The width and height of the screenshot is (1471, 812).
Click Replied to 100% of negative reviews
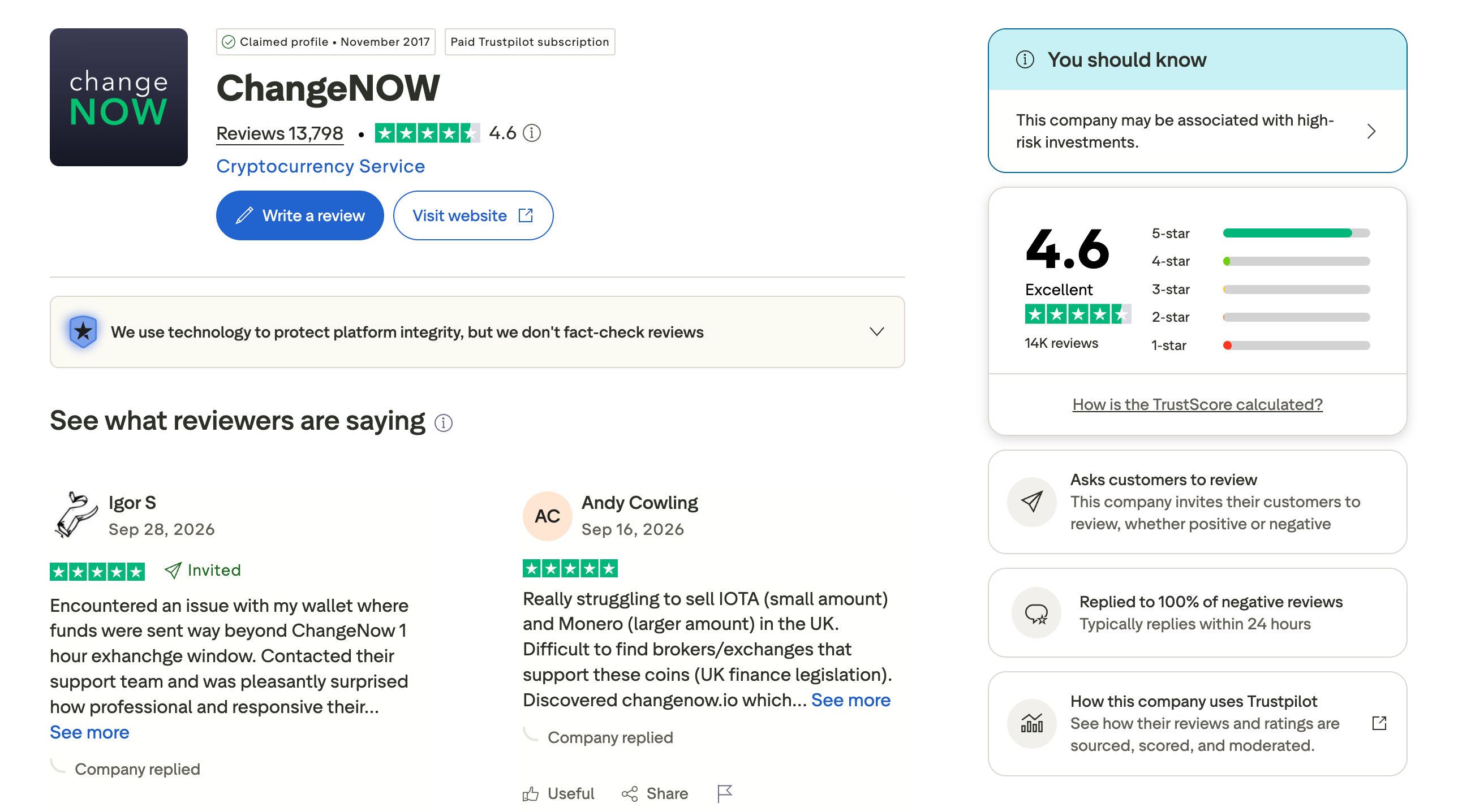(x=1211, y=602)
